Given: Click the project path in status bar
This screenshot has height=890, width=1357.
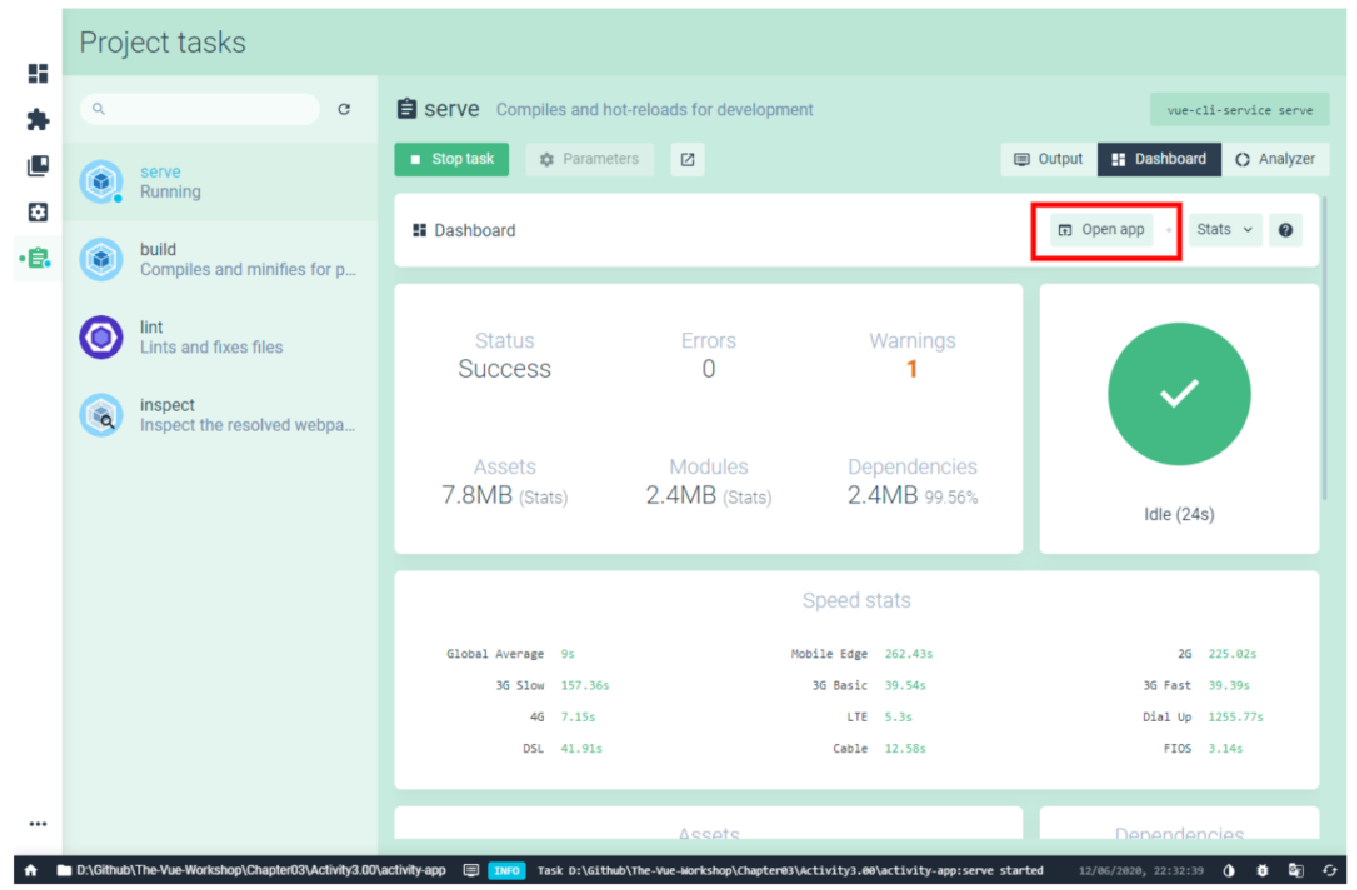Looking at the screenshot, I should 261,870.
